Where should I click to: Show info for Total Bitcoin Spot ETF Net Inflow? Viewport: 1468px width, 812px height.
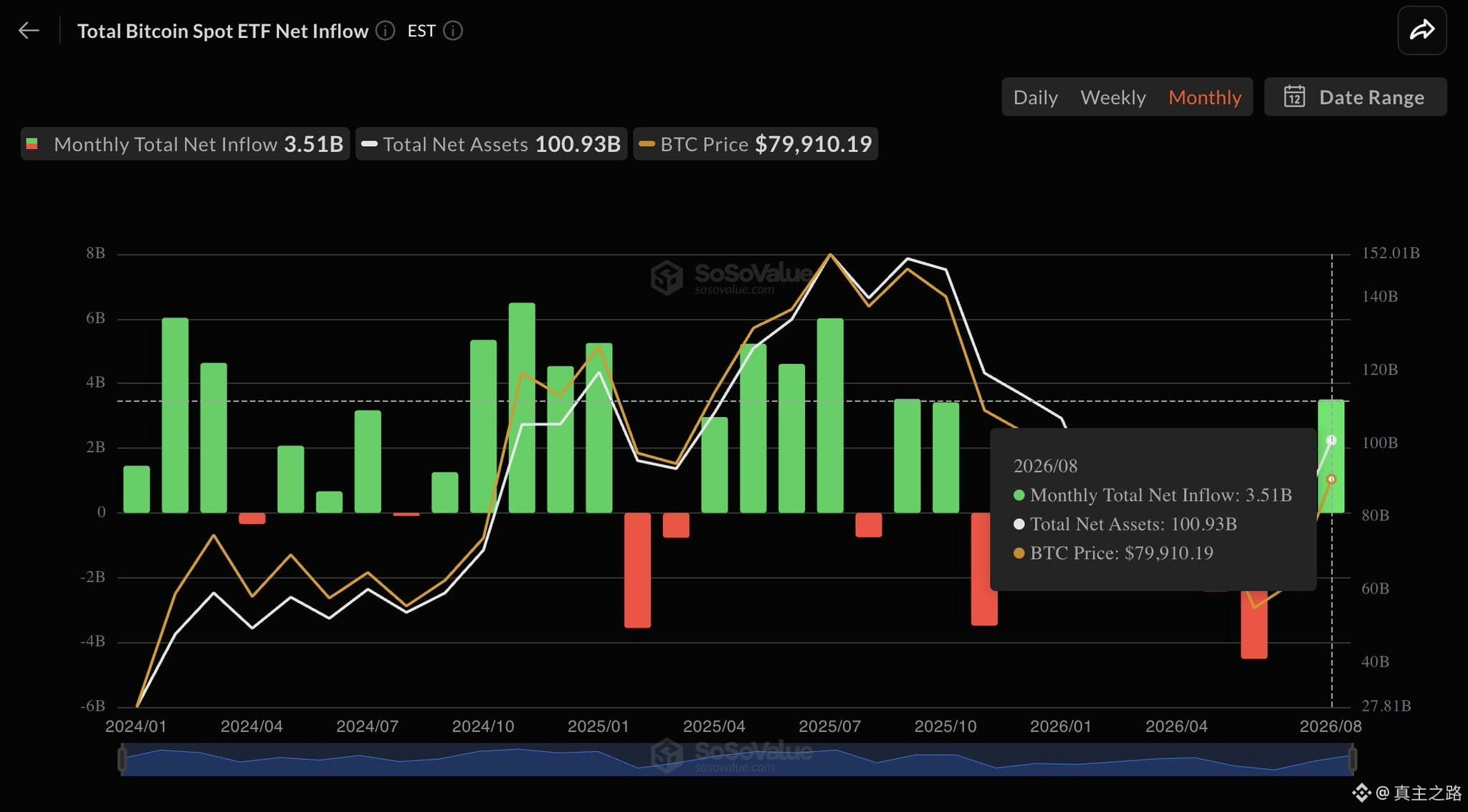click(386, 31)
